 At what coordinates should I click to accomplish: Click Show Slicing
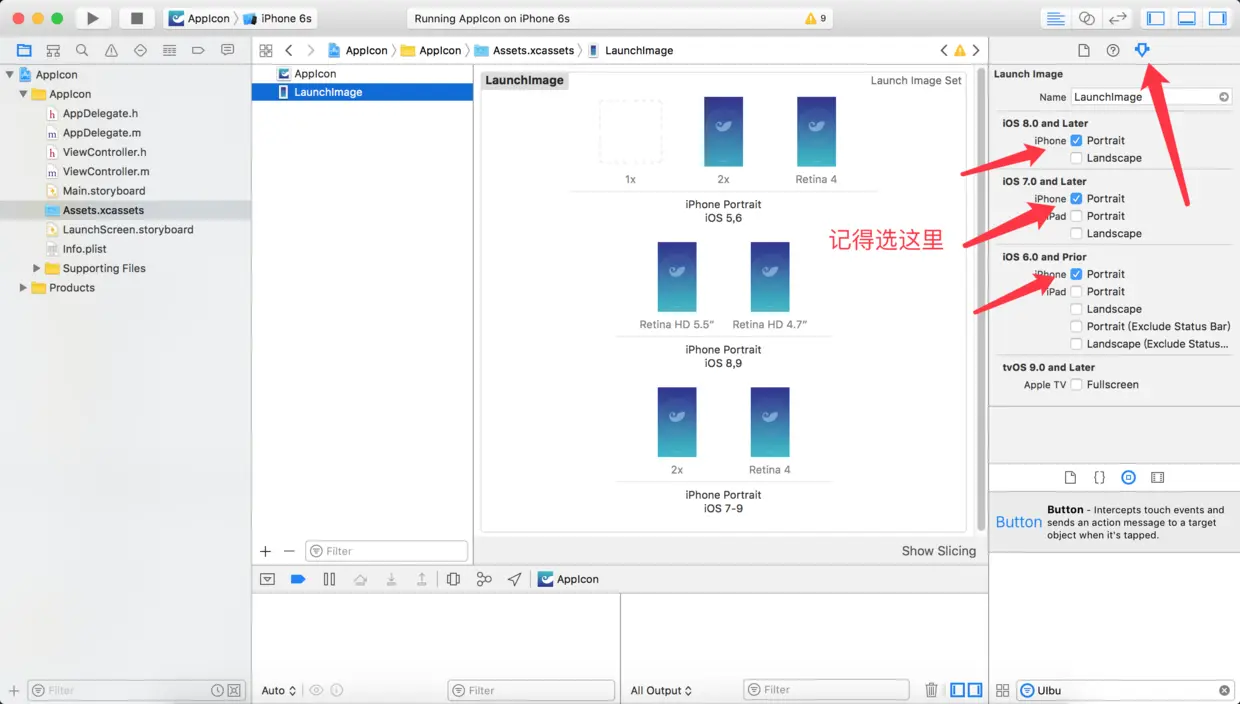tap(938, 550)
